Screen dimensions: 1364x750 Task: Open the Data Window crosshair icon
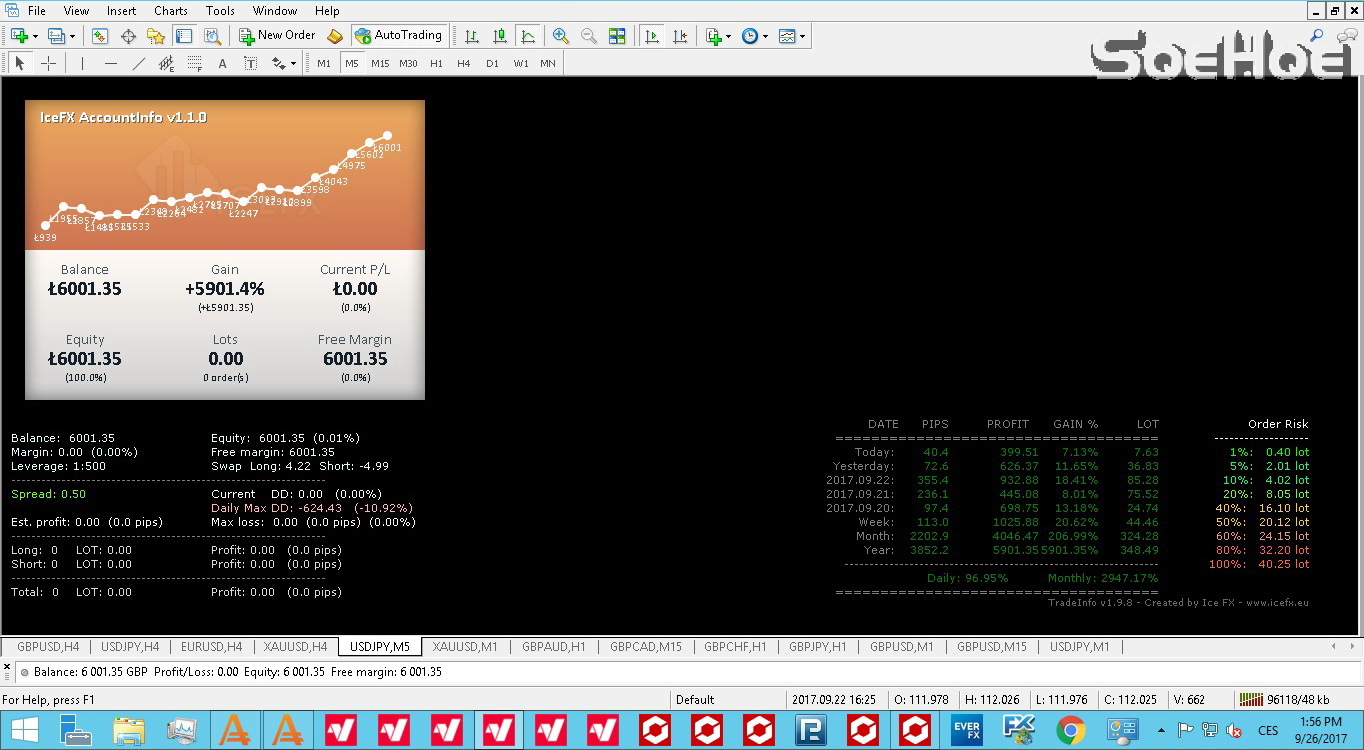(x=128, y=36)
